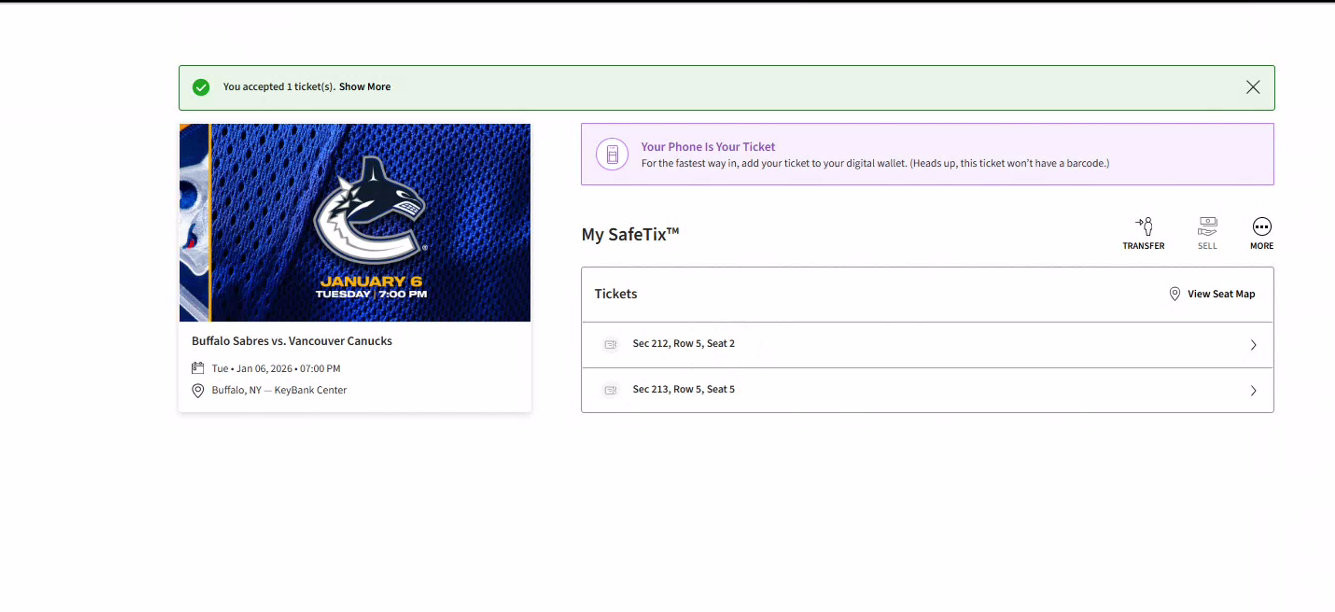Click the Tue Jan 06, 2026 date text
The image size is (1335, 612).
276,369
